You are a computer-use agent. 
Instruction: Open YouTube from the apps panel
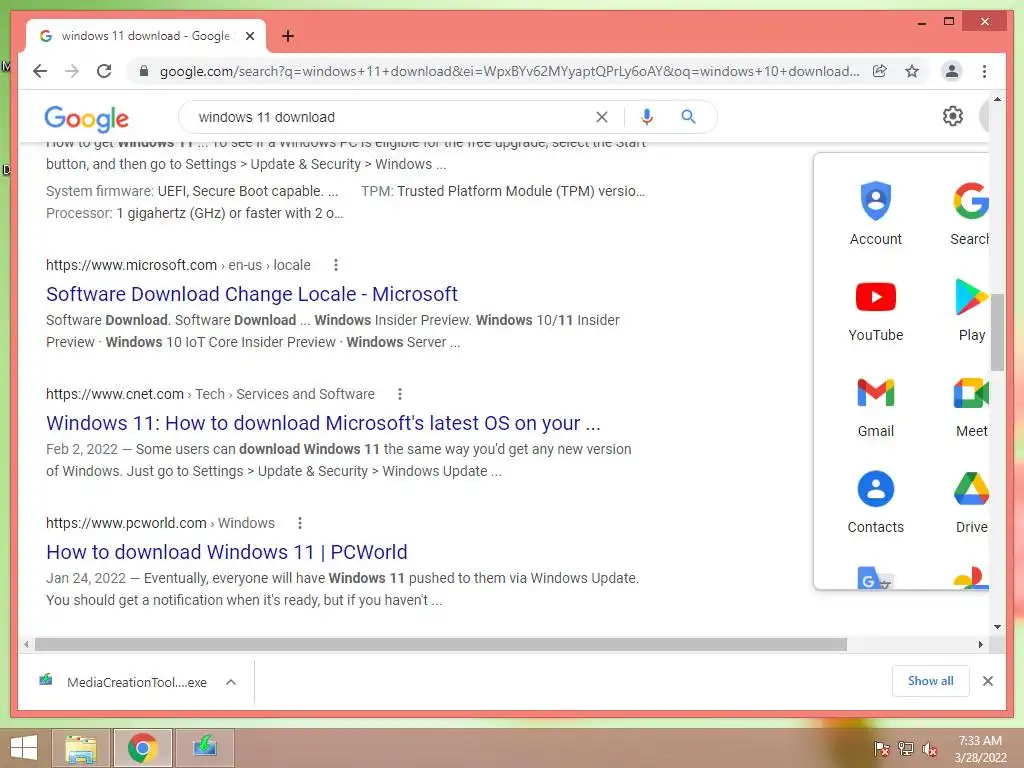coord(875,311)
